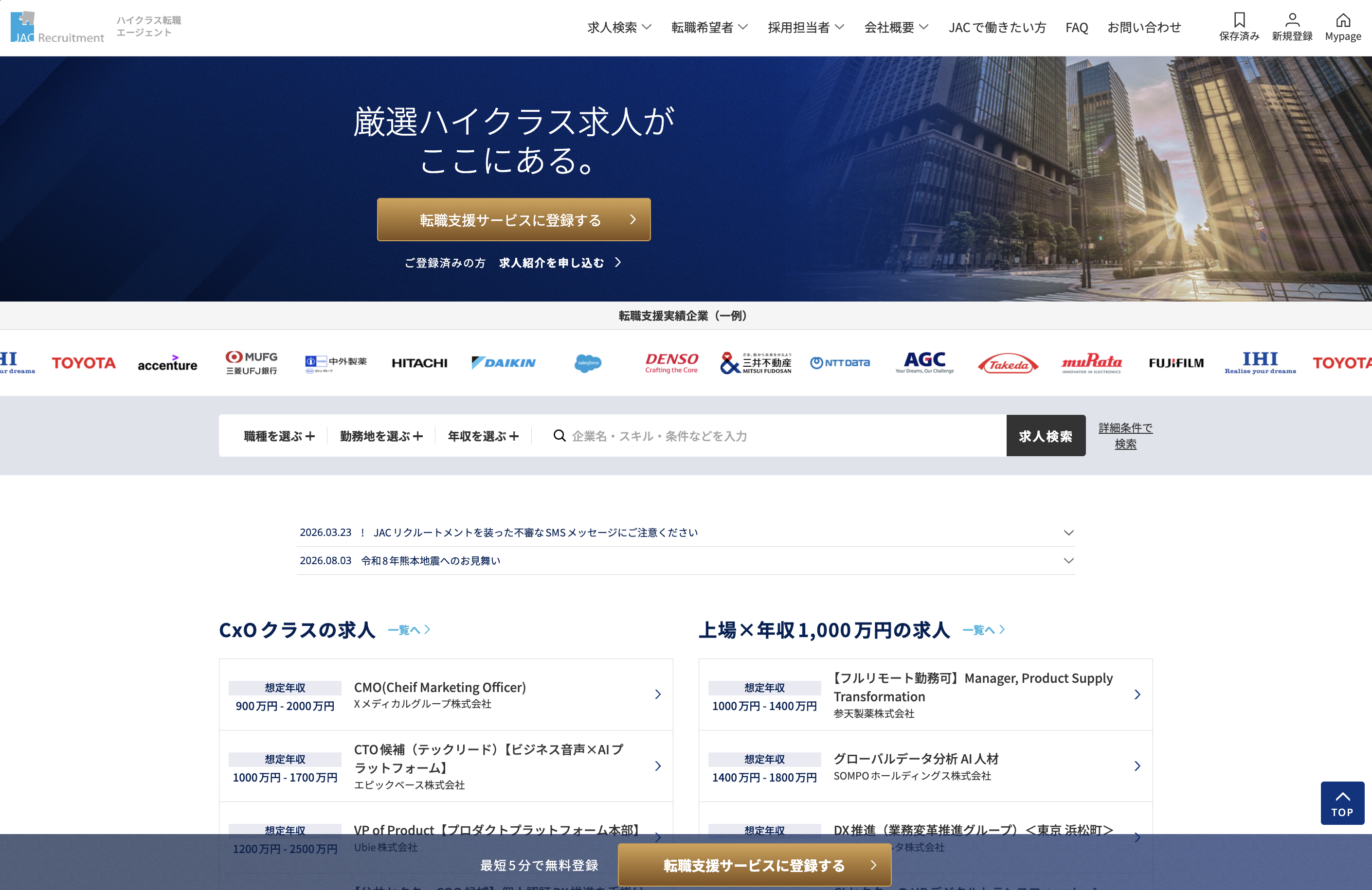The image size is (1372, 890).
Task: Open 勤務地を選ぶ selector
Action: pyautogui.click(x=381, y=436)
